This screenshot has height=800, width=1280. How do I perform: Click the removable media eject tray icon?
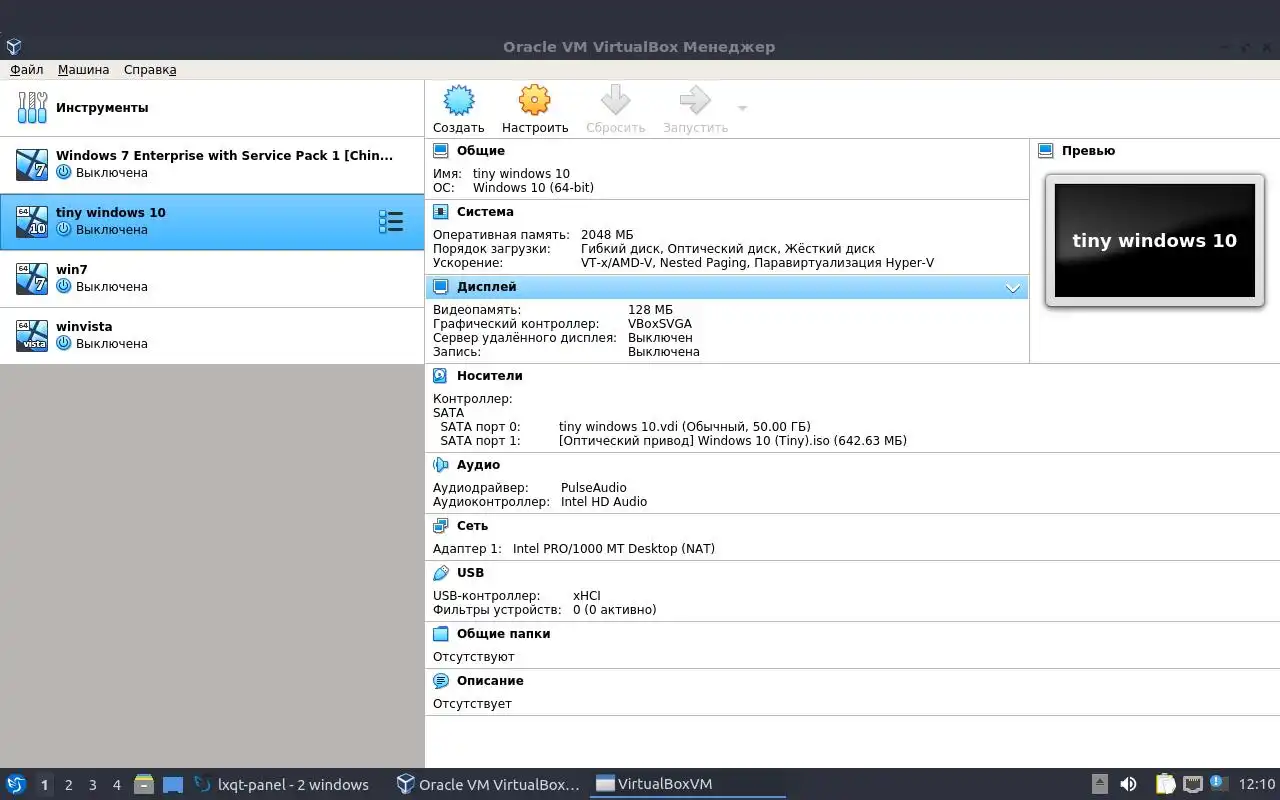1099,784
